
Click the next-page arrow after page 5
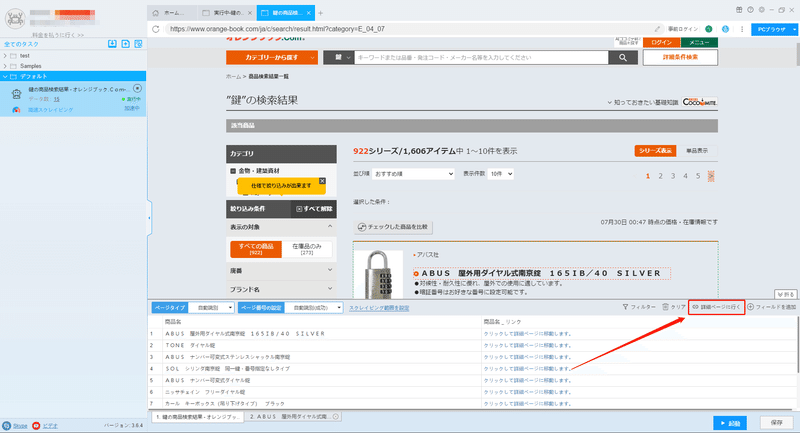click(x=711, y=176)
